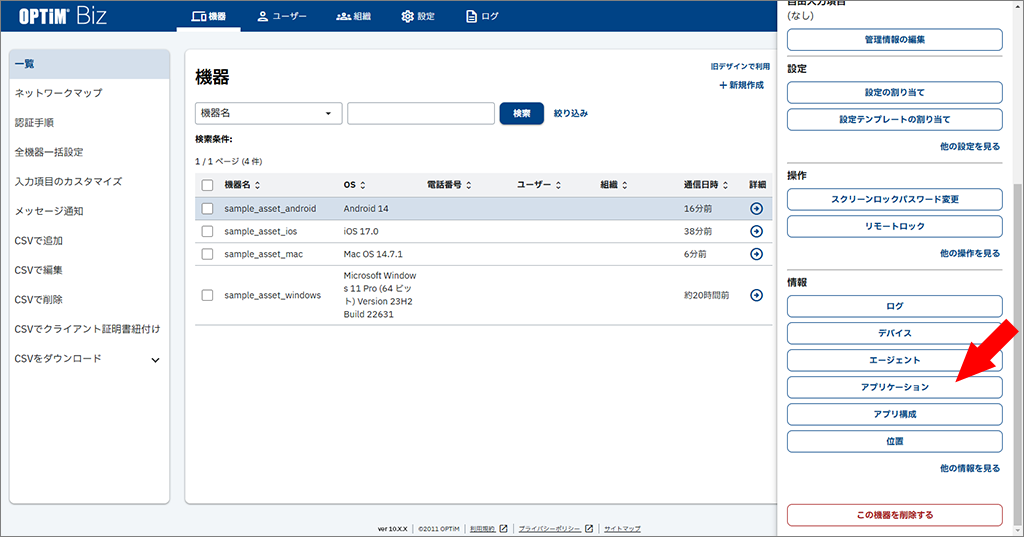Click the 旧デザインで利用 link
This screenshot has width=1024, height=537.
pos(740,67)
